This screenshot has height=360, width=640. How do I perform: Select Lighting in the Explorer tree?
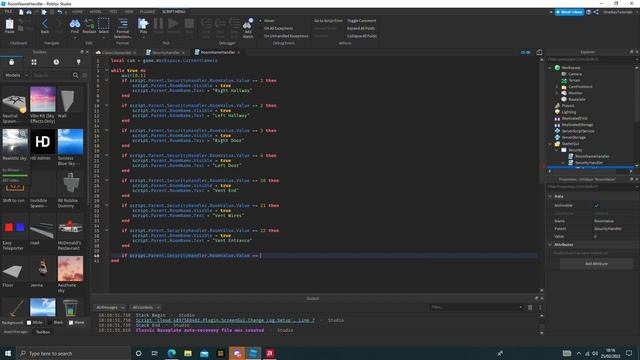click(x=569, y=112)
